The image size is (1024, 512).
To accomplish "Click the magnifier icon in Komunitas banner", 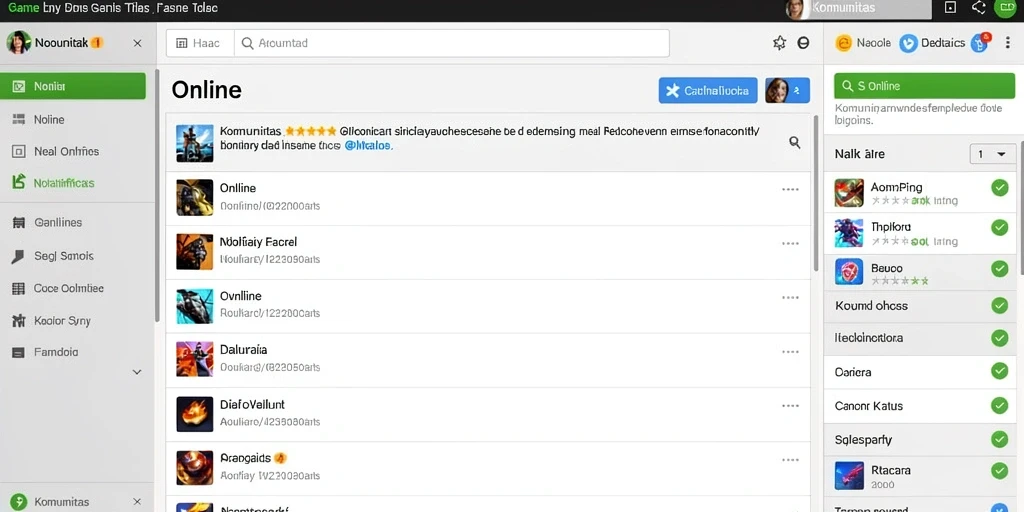I will point(795,142).
